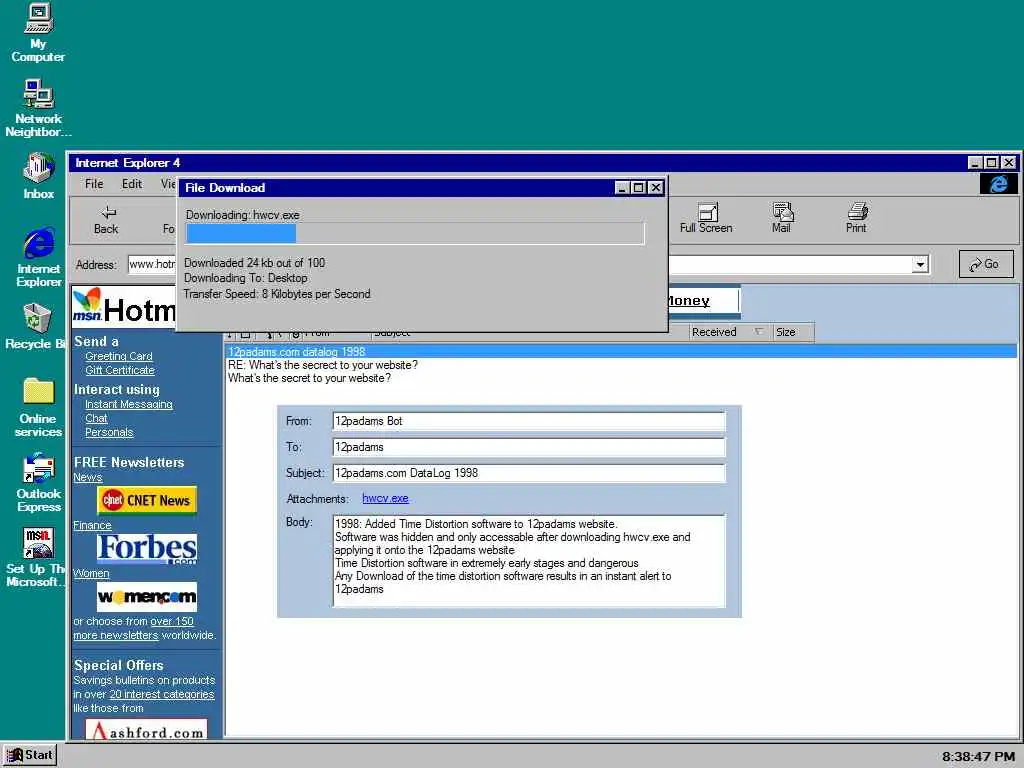Click the Internet Explorer logo throbber
This screenshot has width=1024, height=768.
997,184
